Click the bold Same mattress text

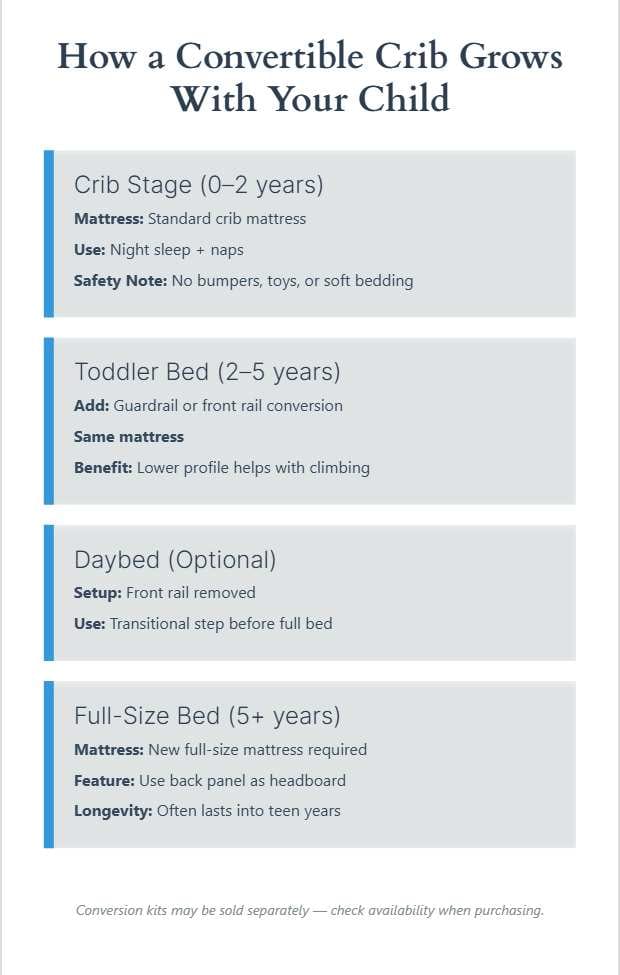coord(129,437)
